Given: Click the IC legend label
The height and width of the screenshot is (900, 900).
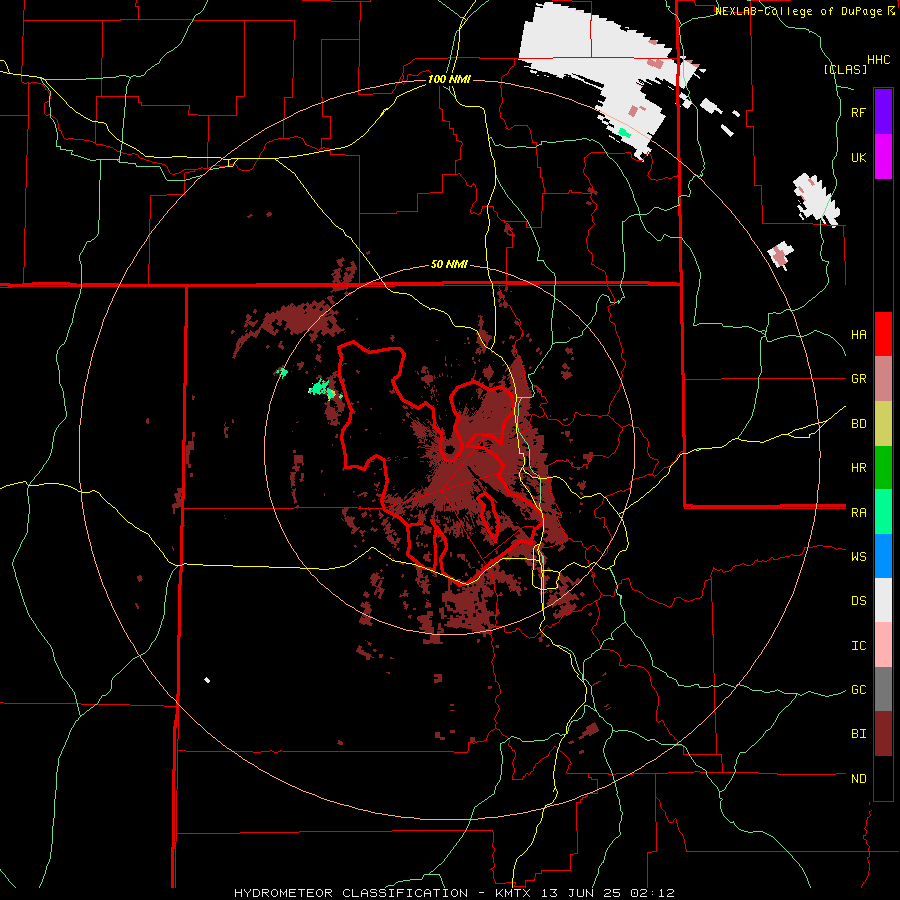Looking at the screenshot, I should pos(858,646).
